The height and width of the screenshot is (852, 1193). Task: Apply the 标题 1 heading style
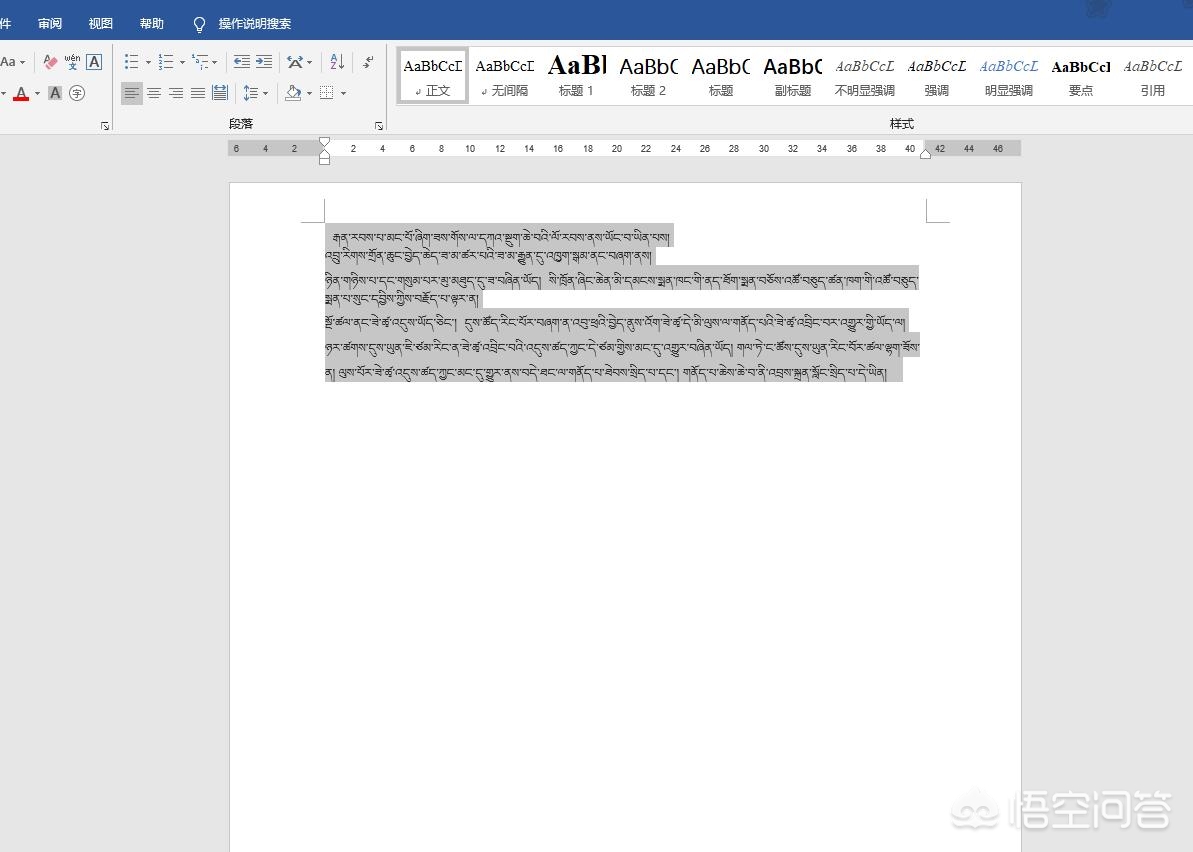(577, 76)
